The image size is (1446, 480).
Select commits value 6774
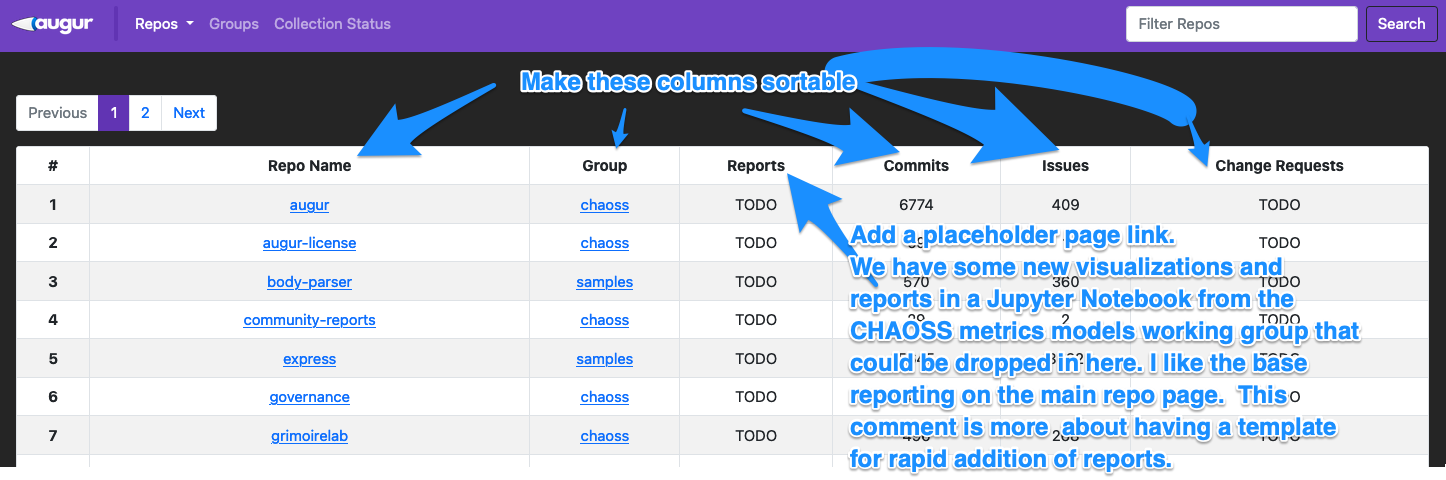916,205
